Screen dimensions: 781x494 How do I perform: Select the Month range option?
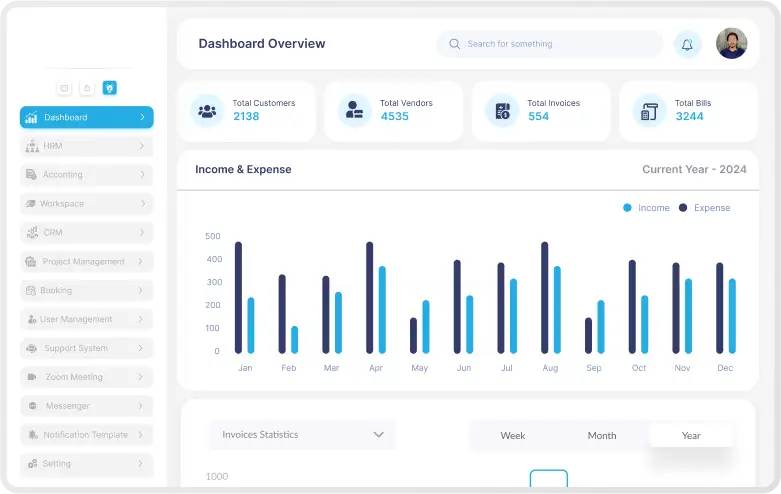(x=602, y=436)
